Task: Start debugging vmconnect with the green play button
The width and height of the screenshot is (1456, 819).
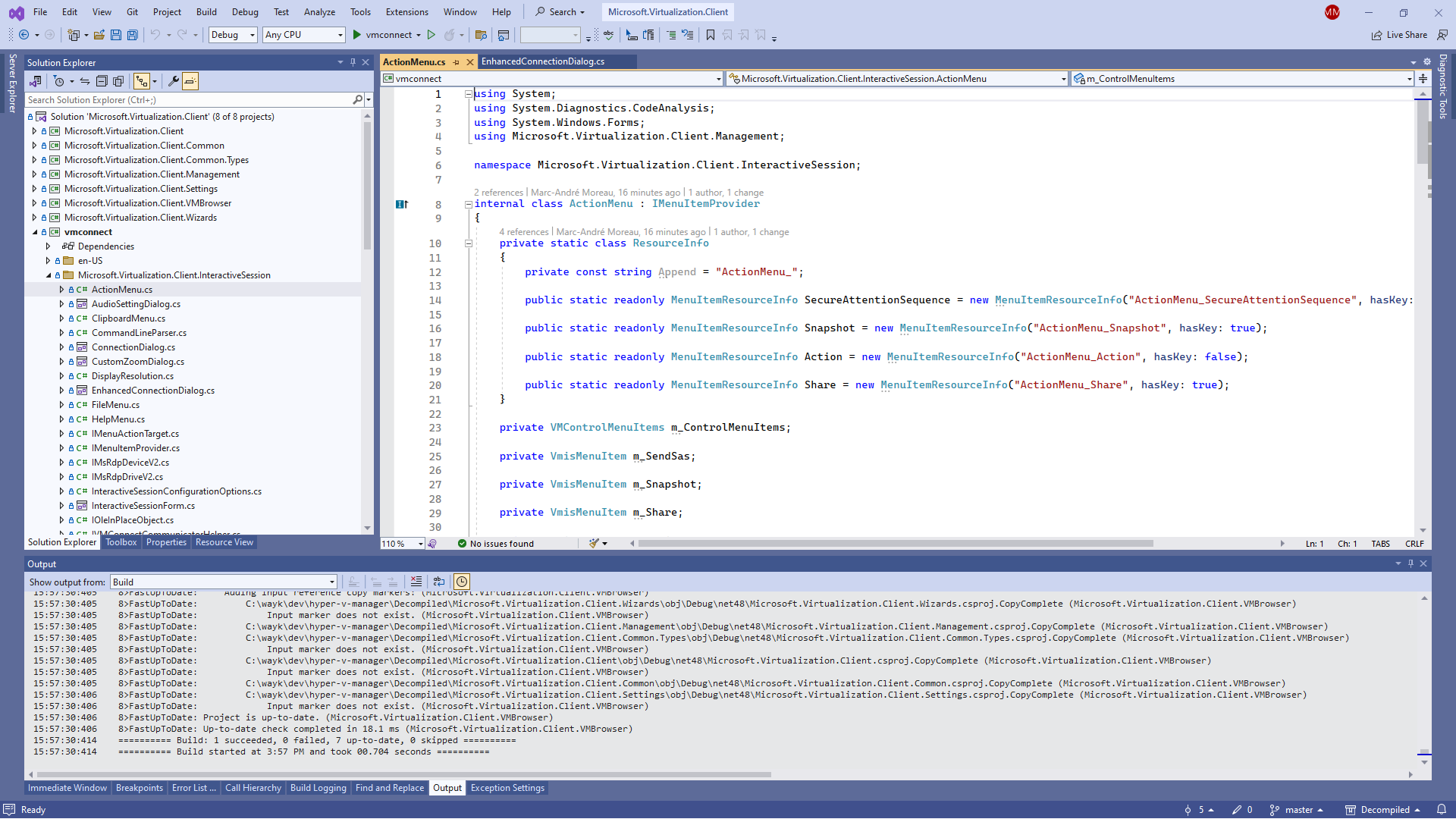Action: [x=357, y=35]
